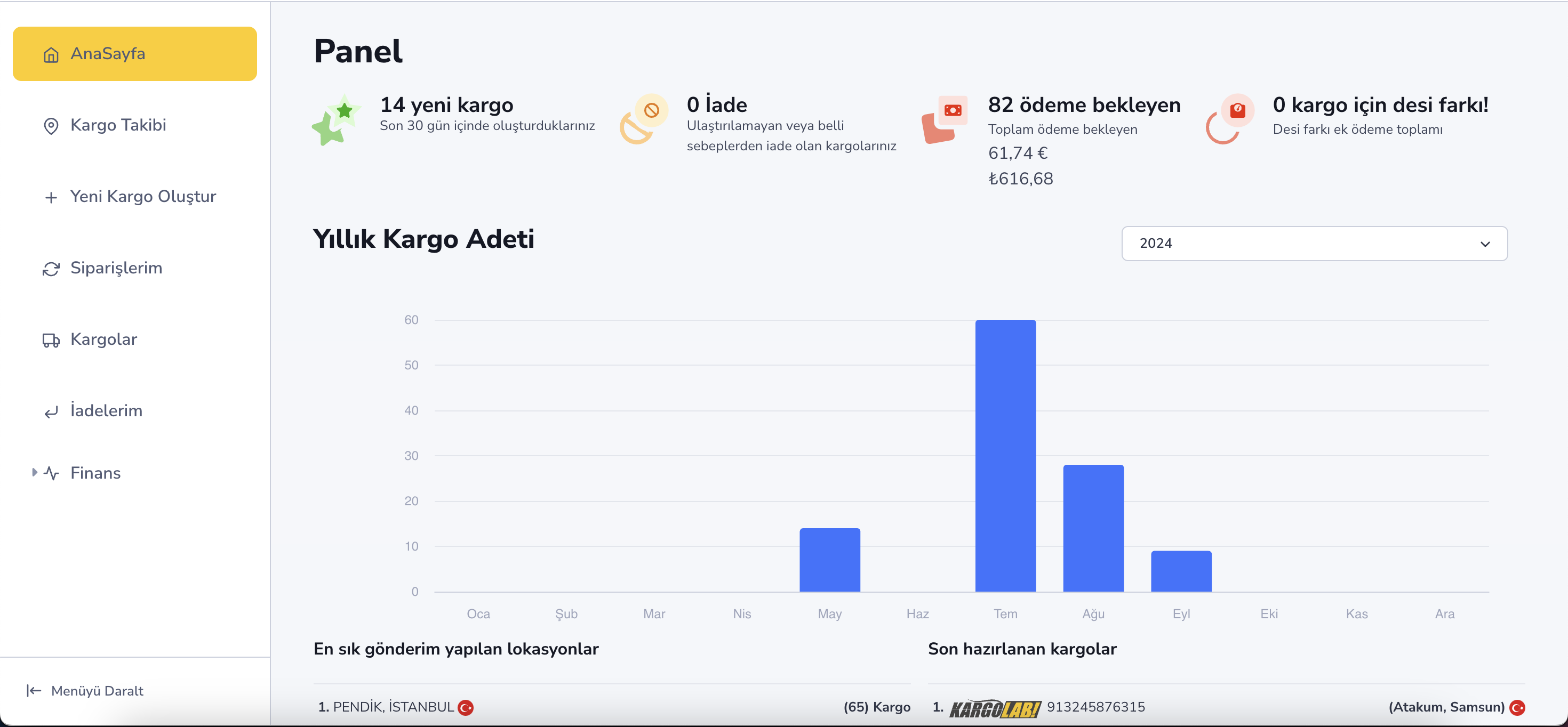Click the chevron arrow in the year selector
Viewport: 1568px width, 727px height.
(x=1485, y=244)
